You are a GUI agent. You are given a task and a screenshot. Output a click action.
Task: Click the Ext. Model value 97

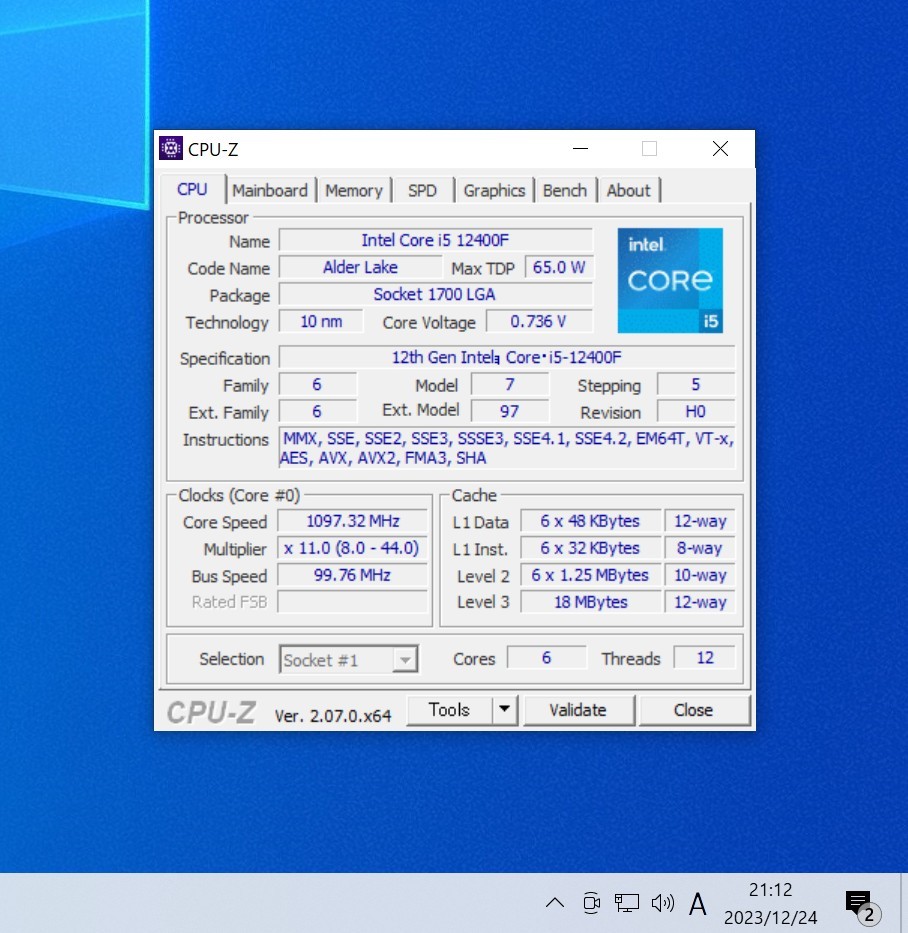[x=510, y=411]
